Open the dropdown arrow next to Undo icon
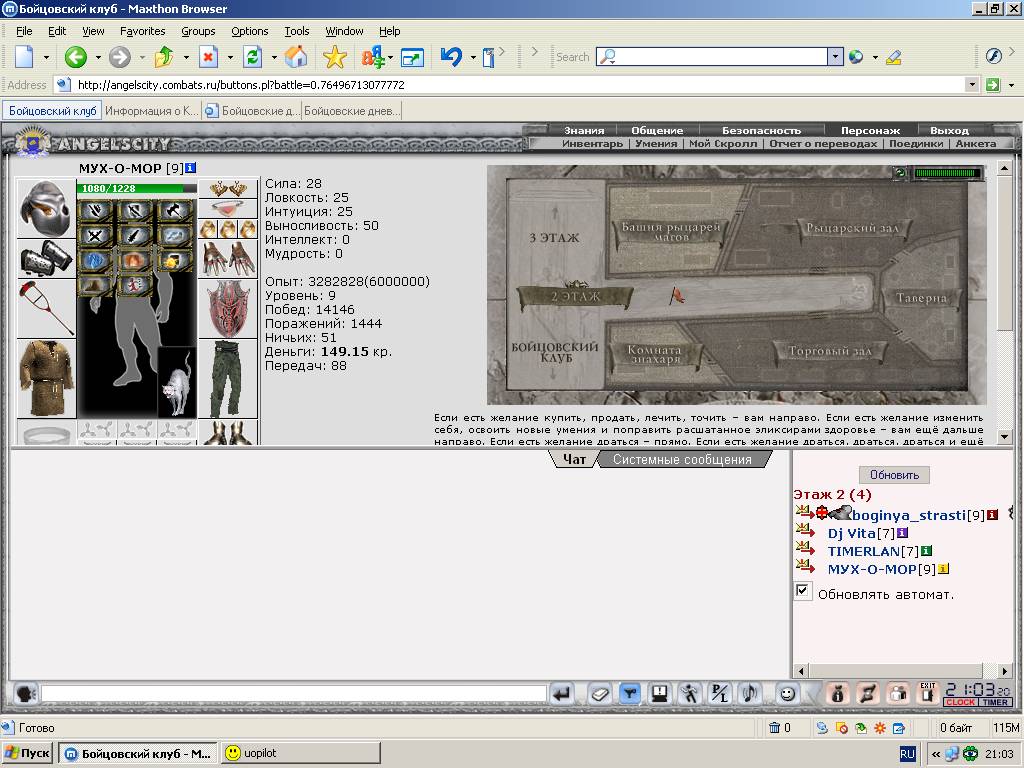 (473, 58)
